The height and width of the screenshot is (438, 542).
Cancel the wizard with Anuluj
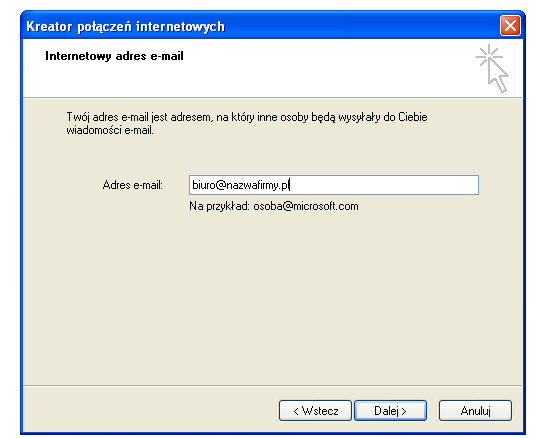[x=475, y=410]
